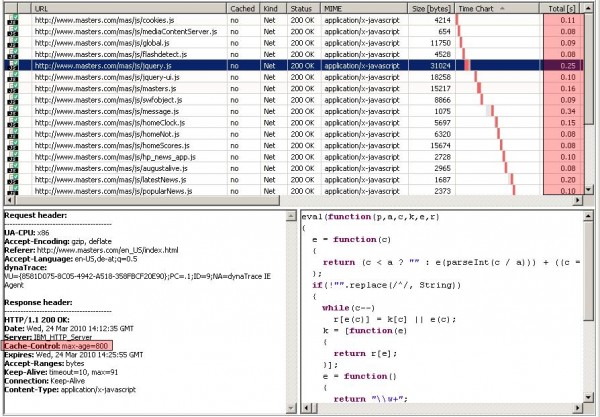Click the Referer index.html URL

click(108, 250)
